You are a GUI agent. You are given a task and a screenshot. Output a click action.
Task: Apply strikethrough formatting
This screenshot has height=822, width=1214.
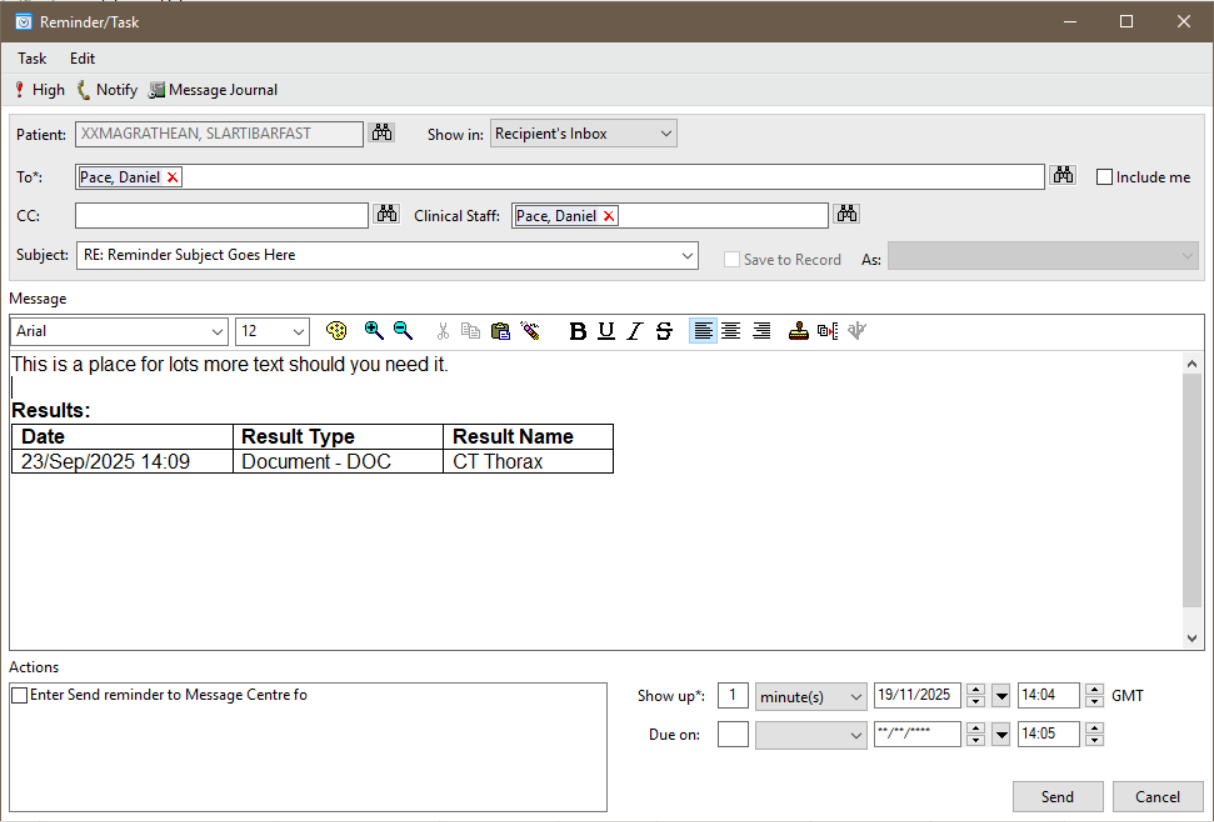(664, 332)
